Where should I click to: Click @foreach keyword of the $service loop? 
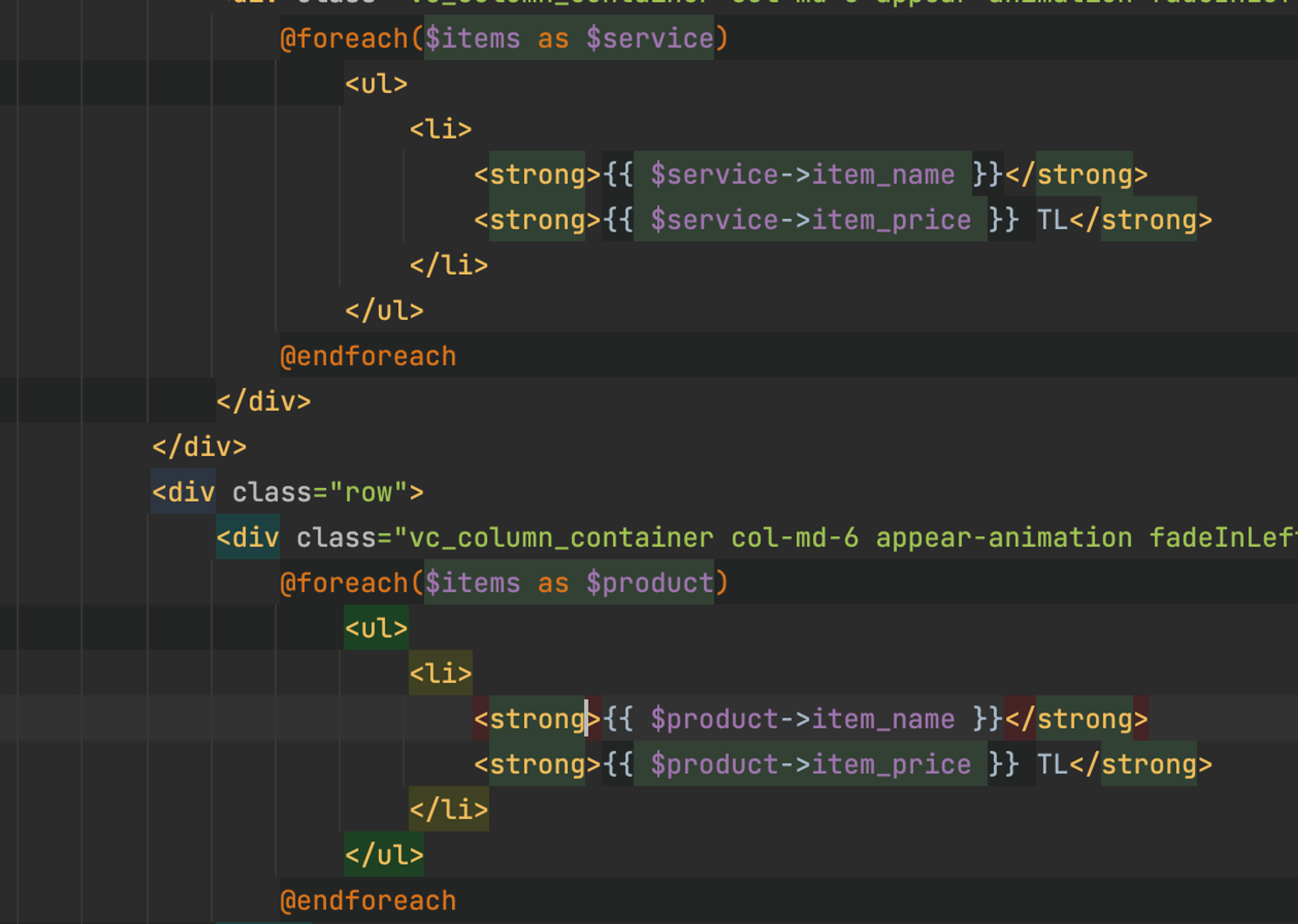[x=344, y=39]
